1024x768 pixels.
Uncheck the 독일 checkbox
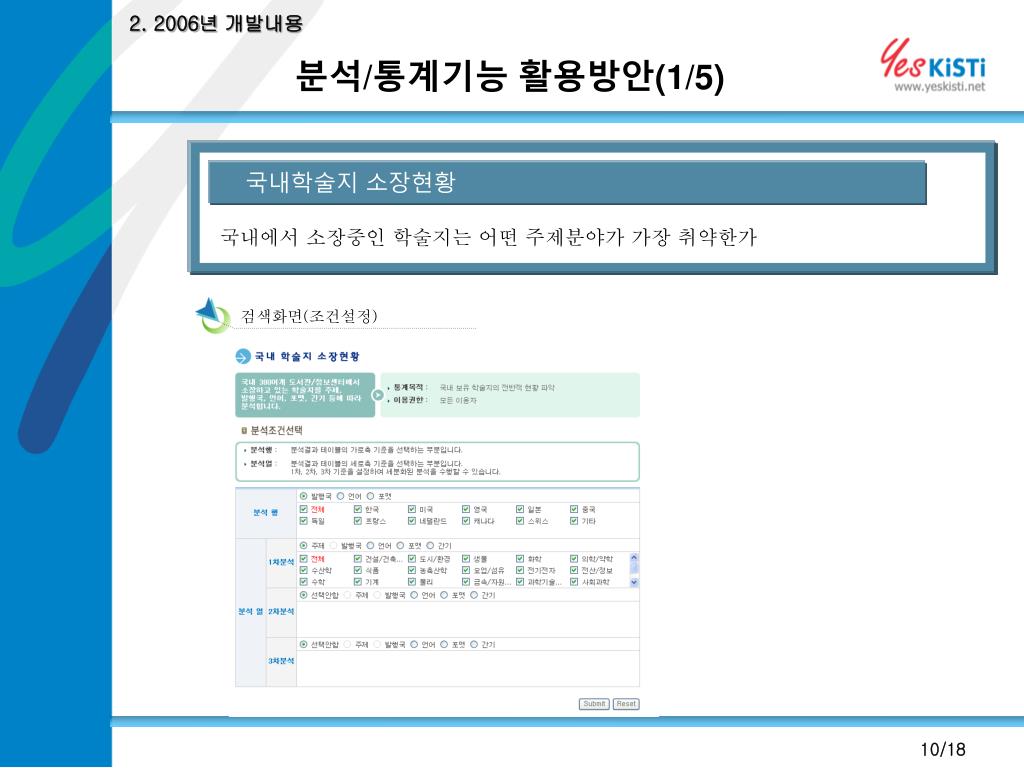coord(304,521)
